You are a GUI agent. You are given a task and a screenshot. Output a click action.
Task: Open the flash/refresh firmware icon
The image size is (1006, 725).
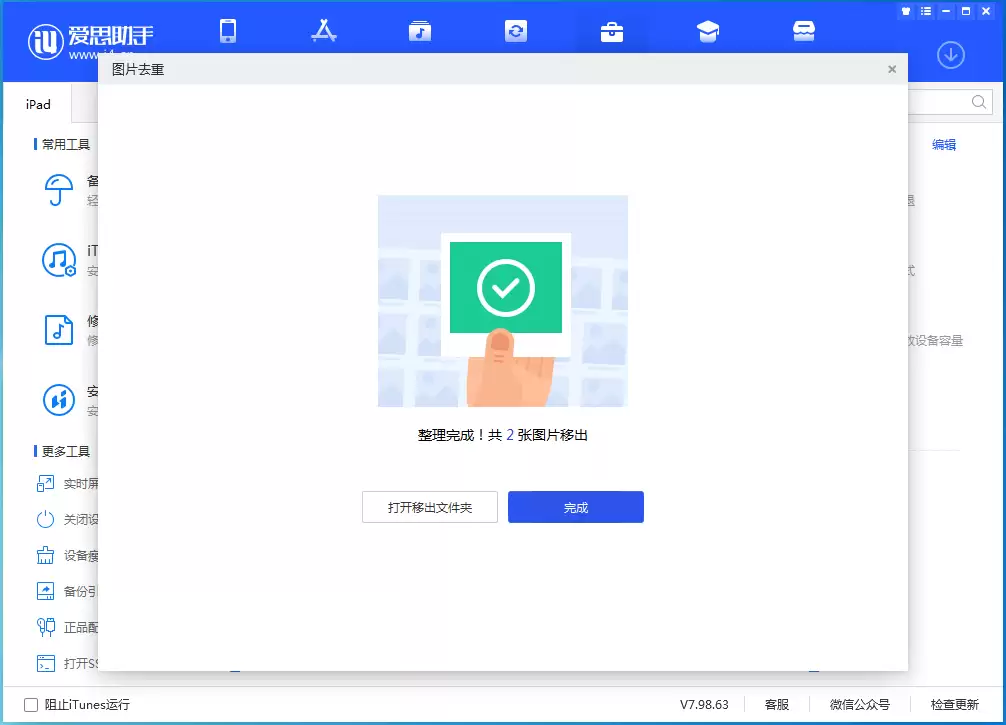(516, 31)
